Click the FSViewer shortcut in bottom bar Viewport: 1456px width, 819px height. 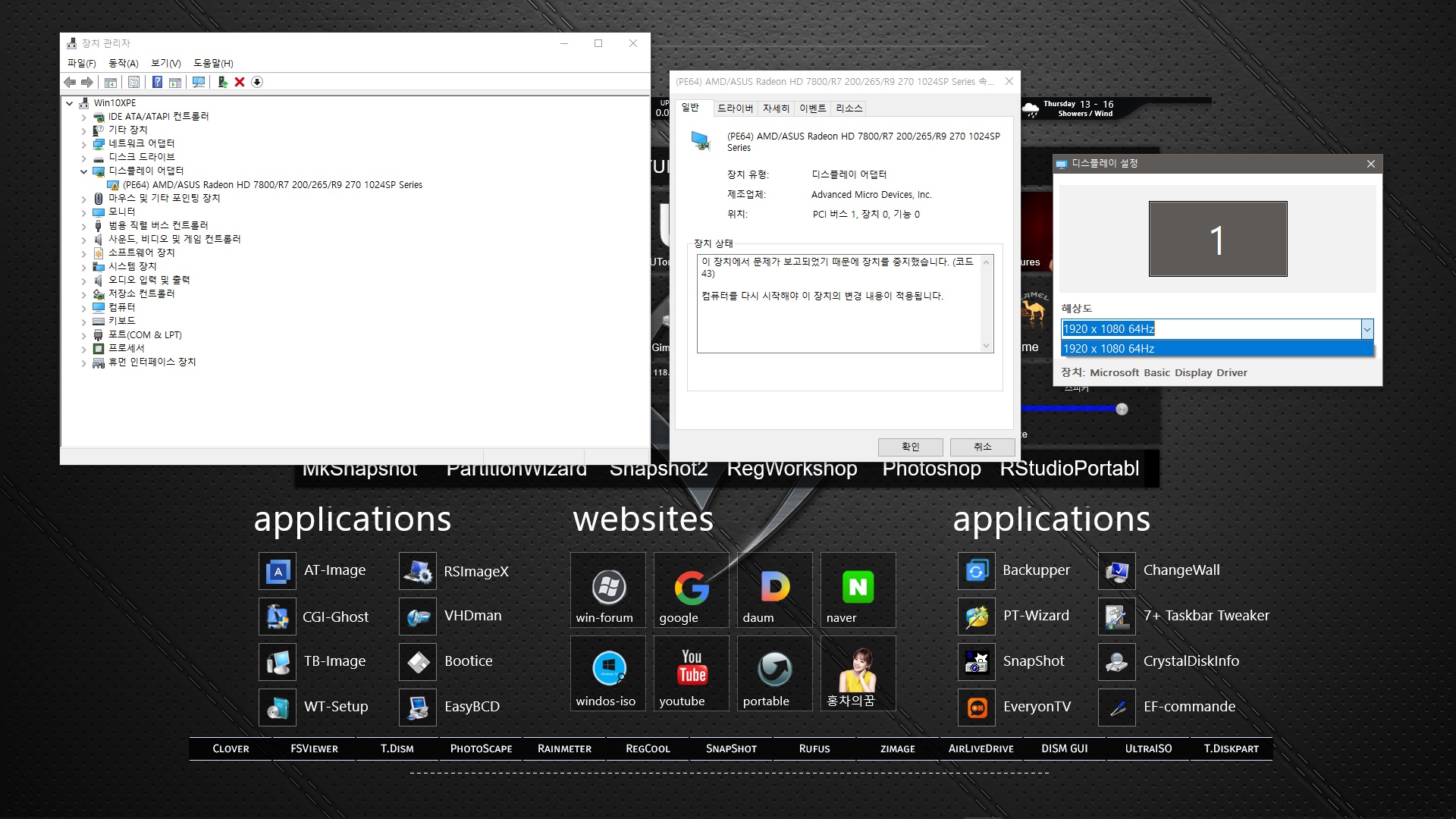(x=314, y=748)
